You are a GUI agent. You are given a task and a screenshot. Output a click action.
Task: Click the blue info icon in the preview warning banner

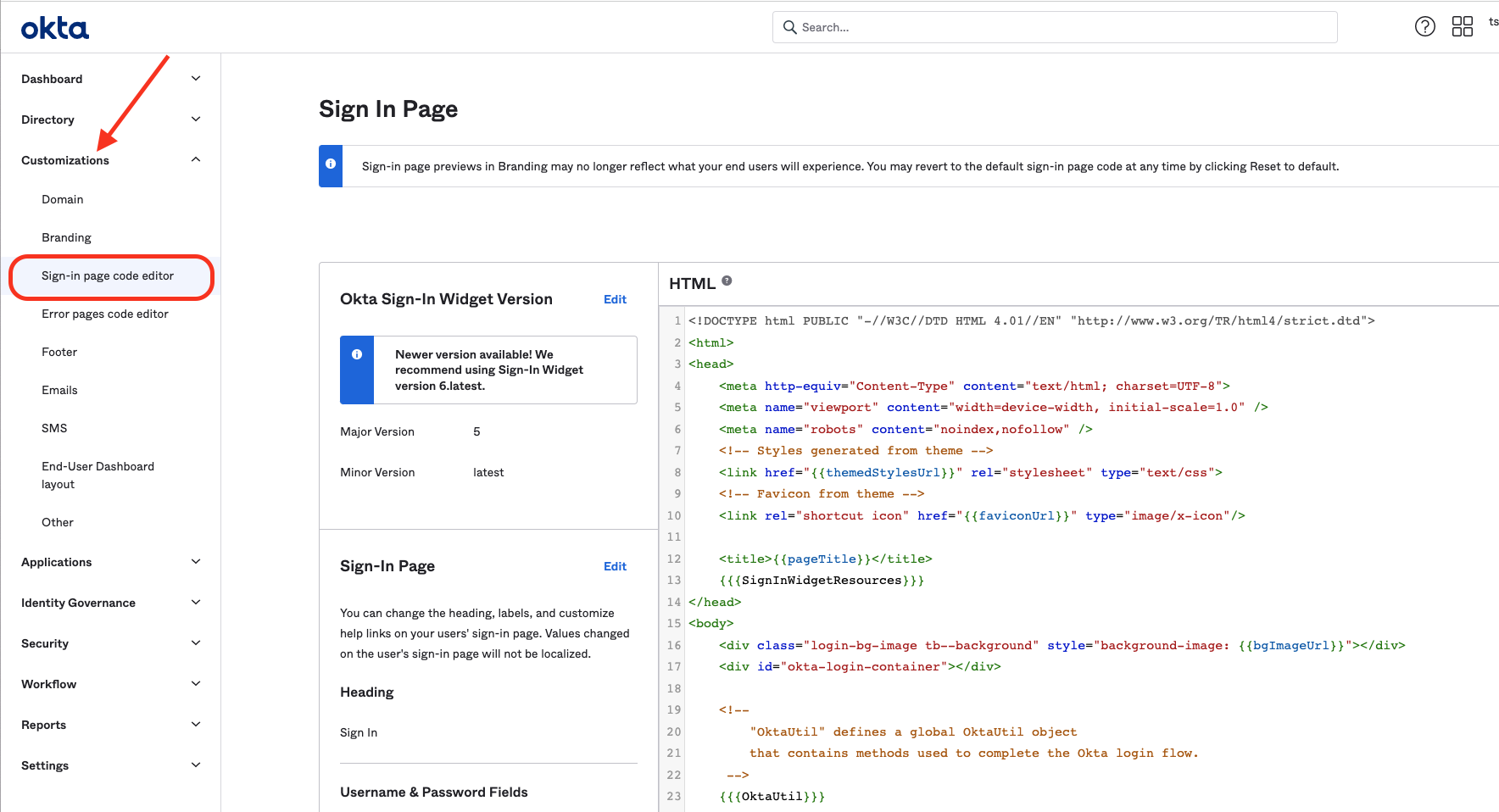point(331,165)
